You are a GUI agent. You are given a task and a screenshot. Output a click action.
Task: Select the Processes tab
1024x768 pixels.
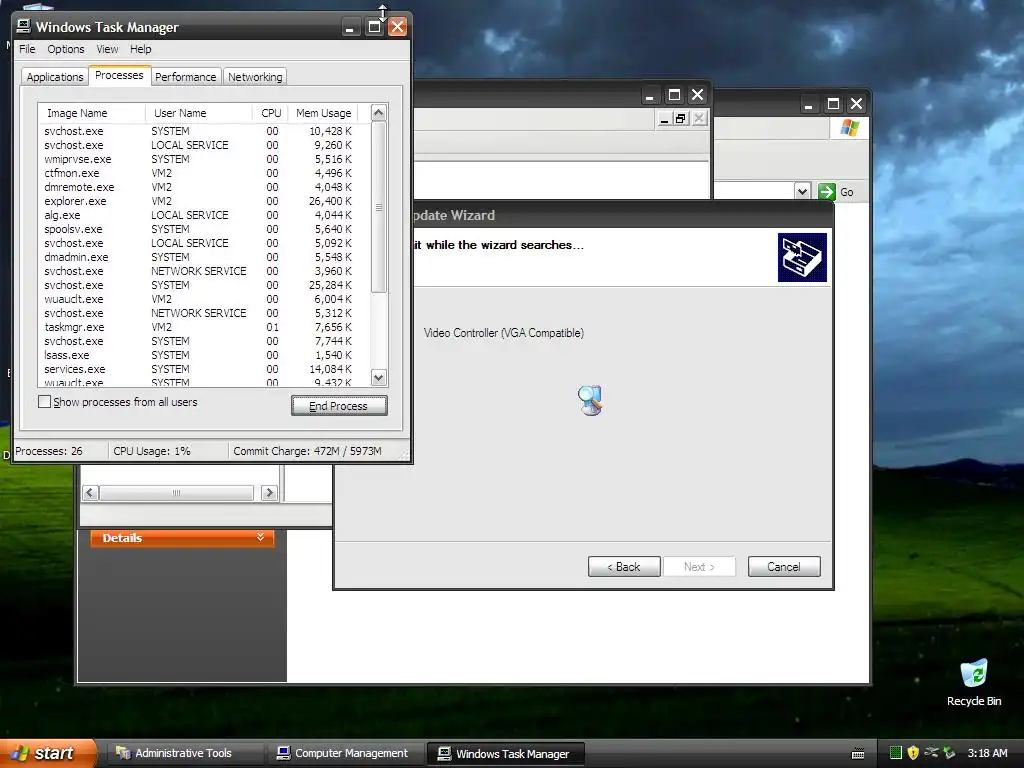120,75
